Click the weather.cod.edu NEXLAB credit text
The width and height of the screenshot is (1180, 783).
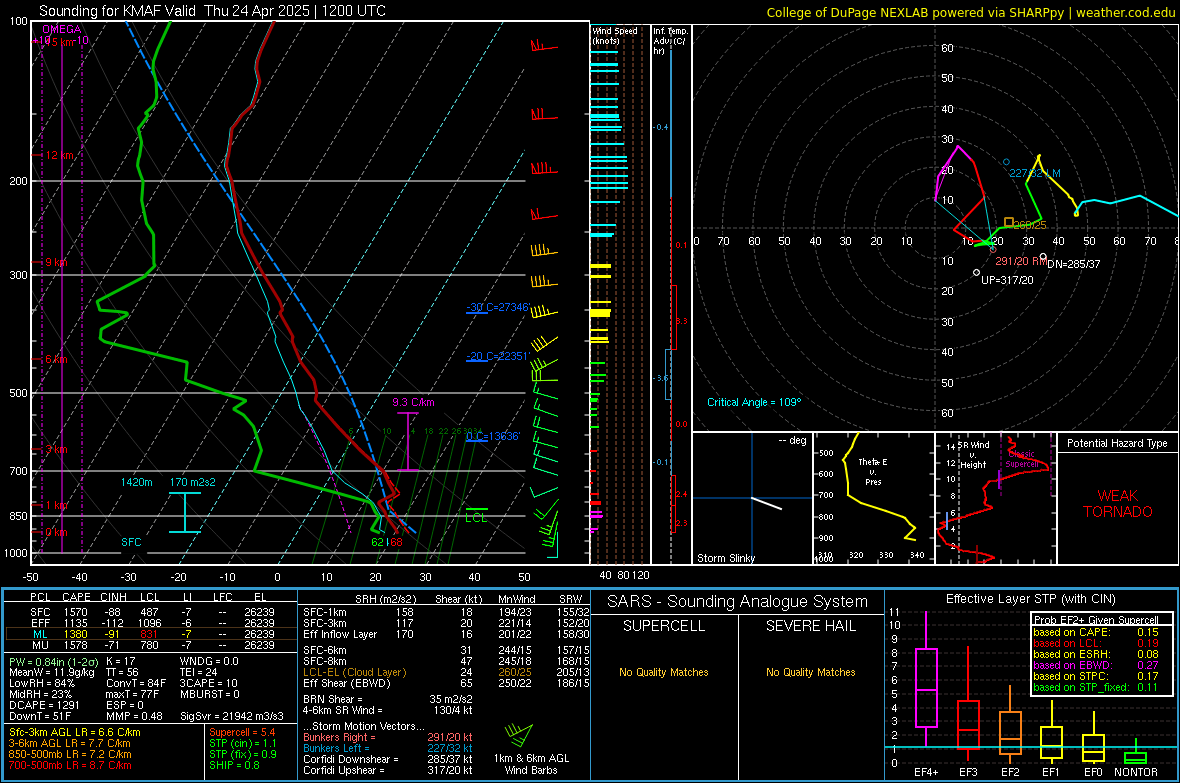click(x=970, y=12)
